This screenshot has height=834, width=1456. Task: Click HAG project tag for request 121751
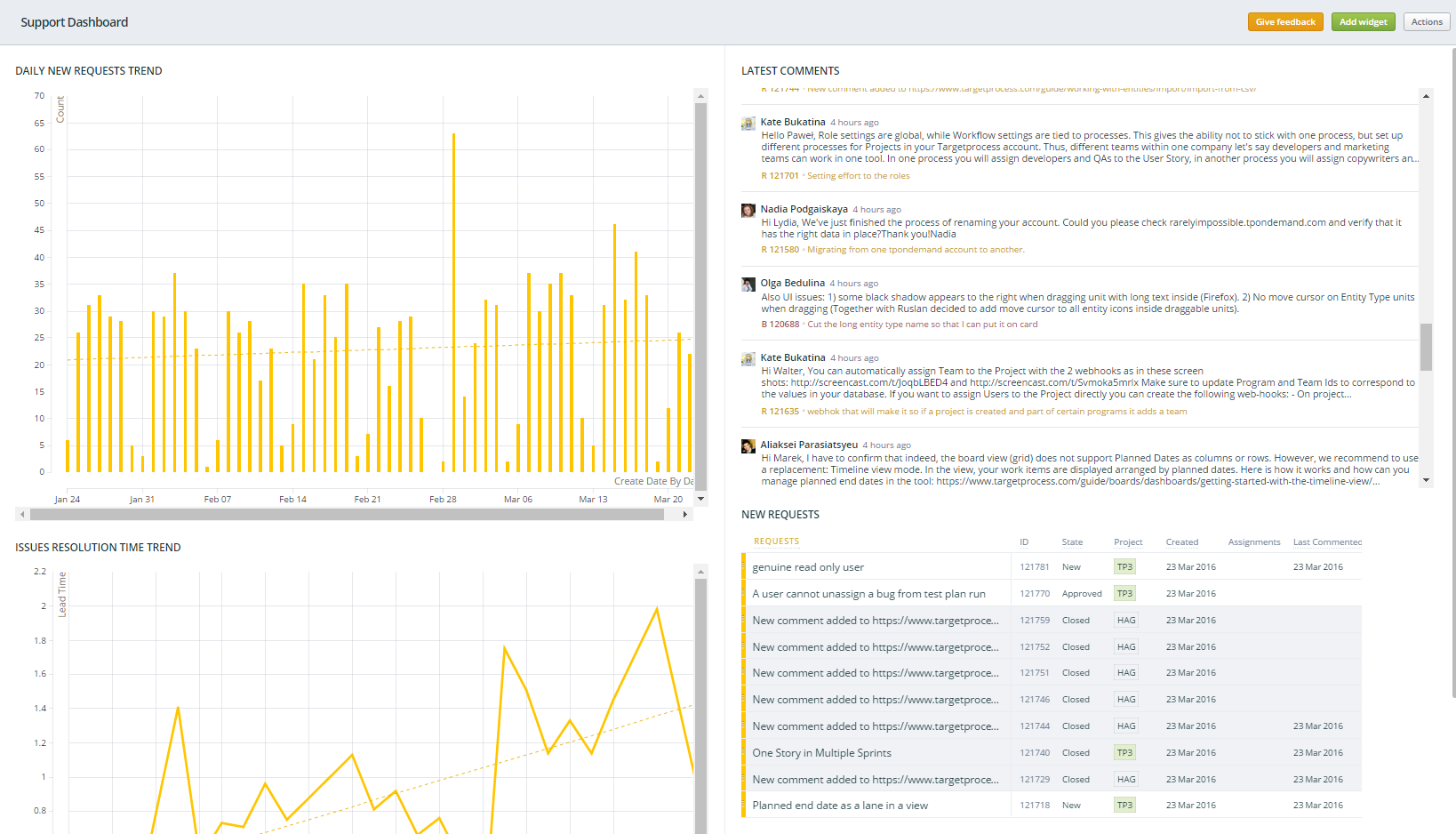(1126, 673)
